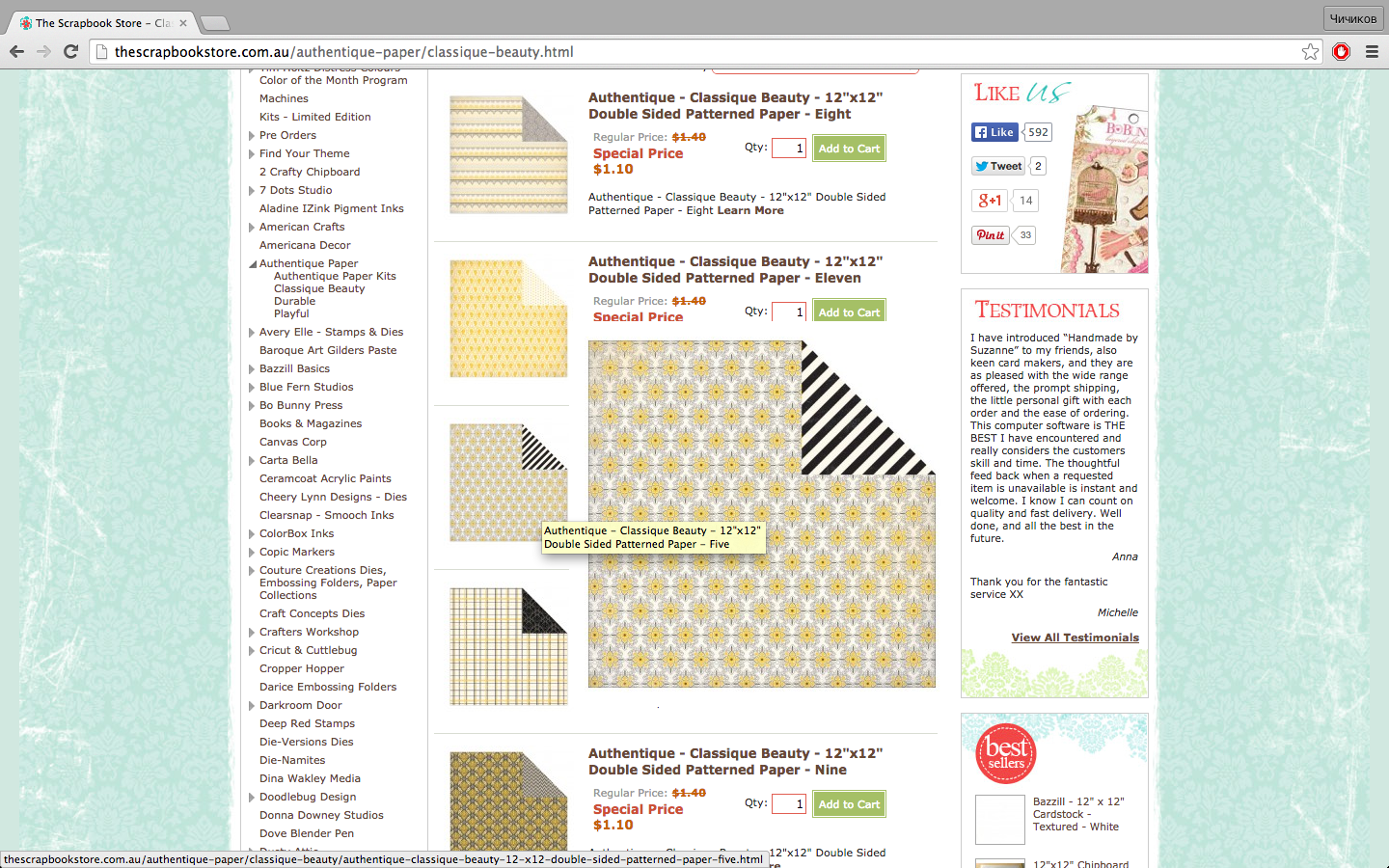Expand the ColorBox Inks category
Screen dimensions: 1389x868
[x=252, y=533]
